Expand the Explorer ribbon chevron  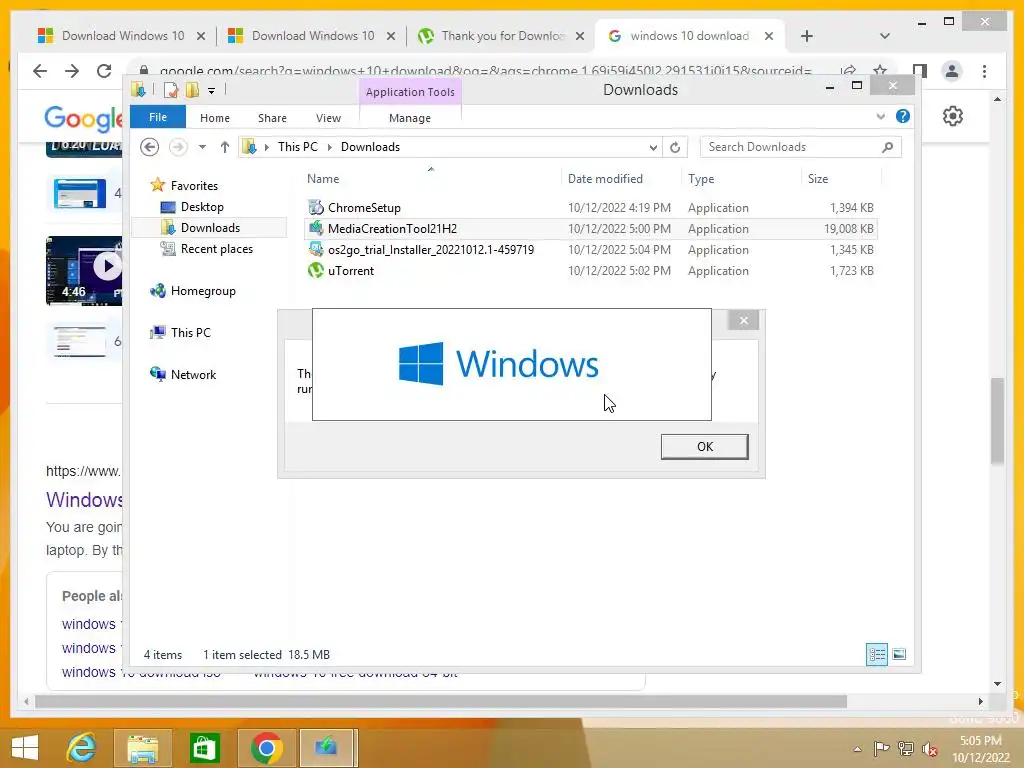coord(880,116)
